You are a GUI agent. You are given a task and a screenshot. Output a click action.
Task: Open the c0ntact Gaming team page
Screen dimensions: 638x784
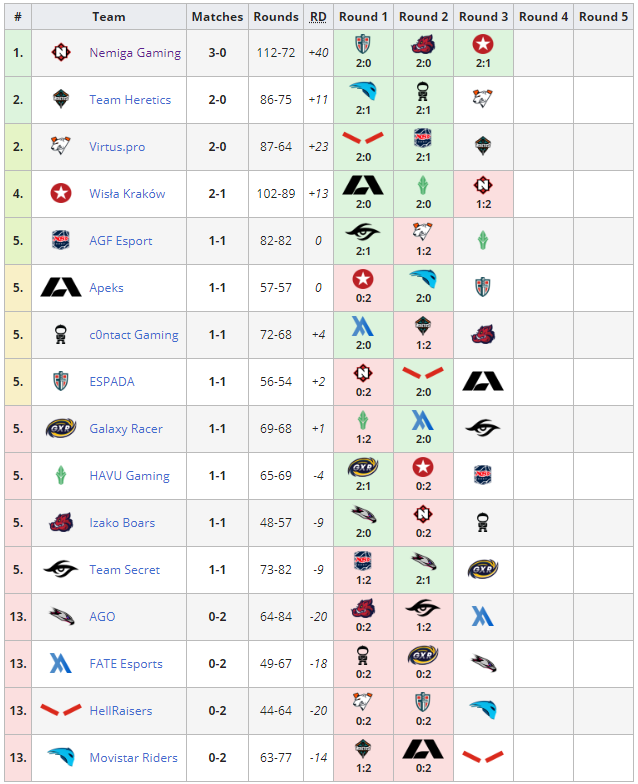pos(134,335)
